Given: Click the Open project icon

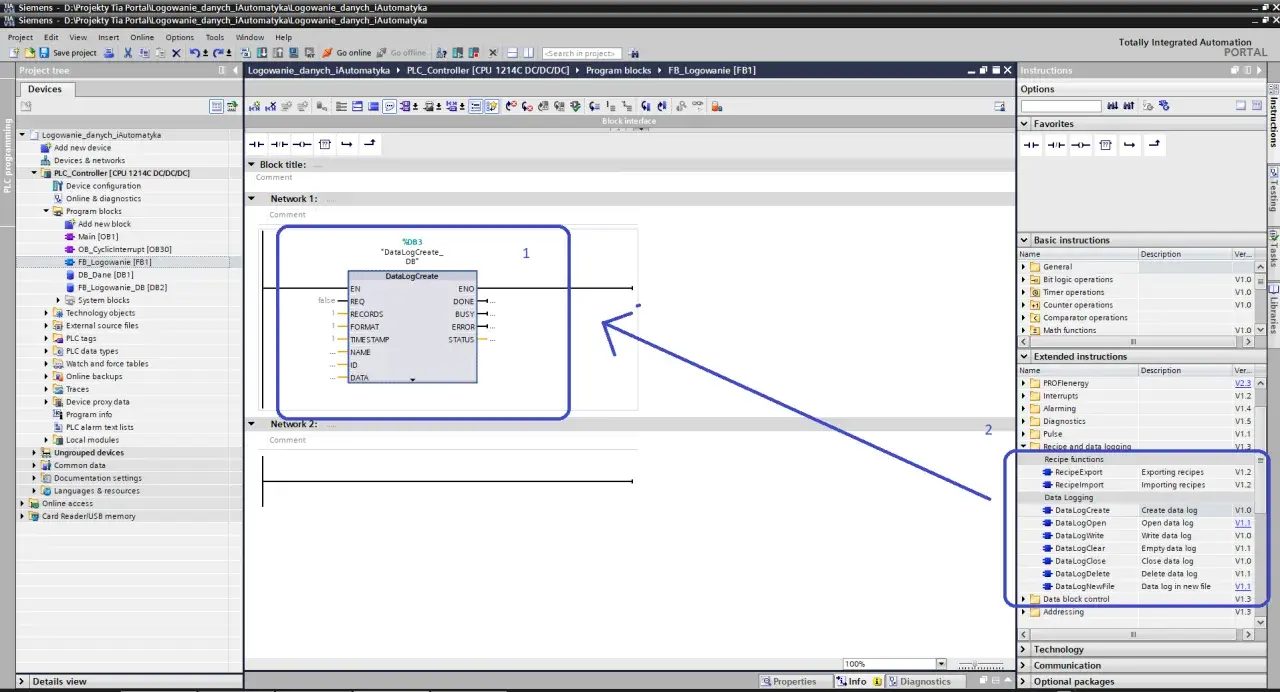Looking at the screenshot, I should tap(30, 52).
